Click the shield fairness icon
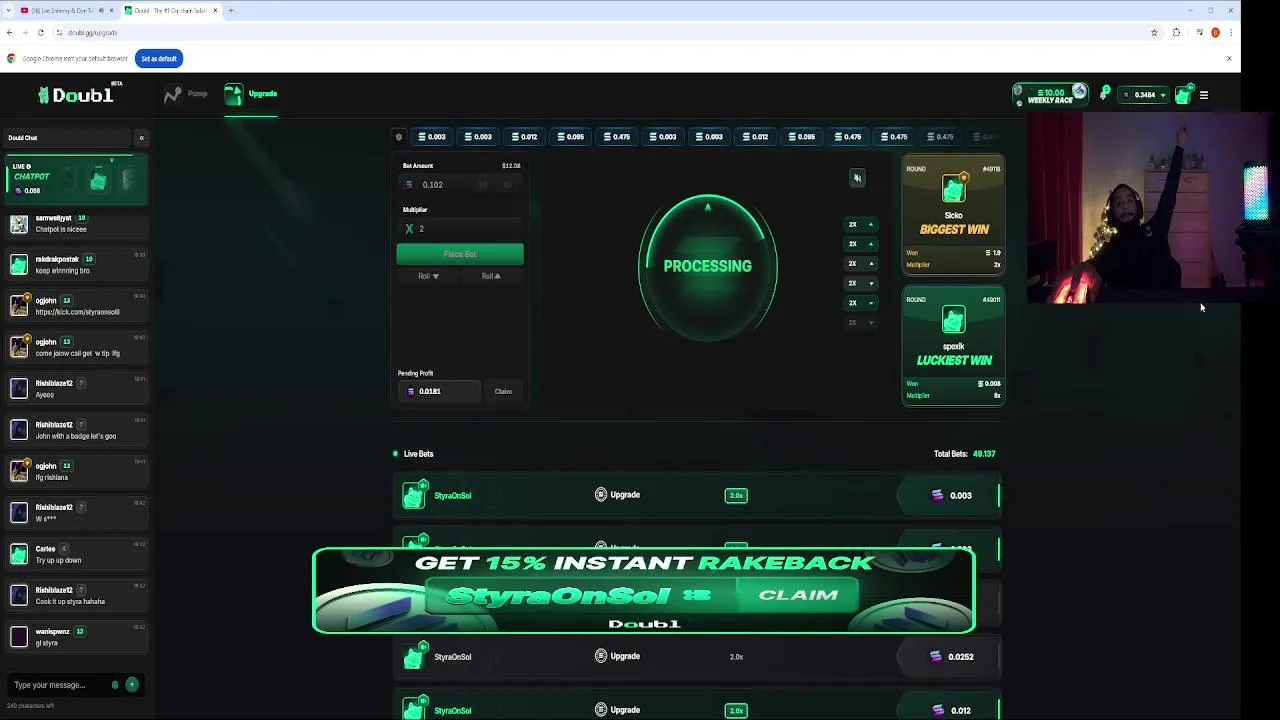The width and height of the screenshot is (1280, 720). pyautogui.click(x=399, y=137)
